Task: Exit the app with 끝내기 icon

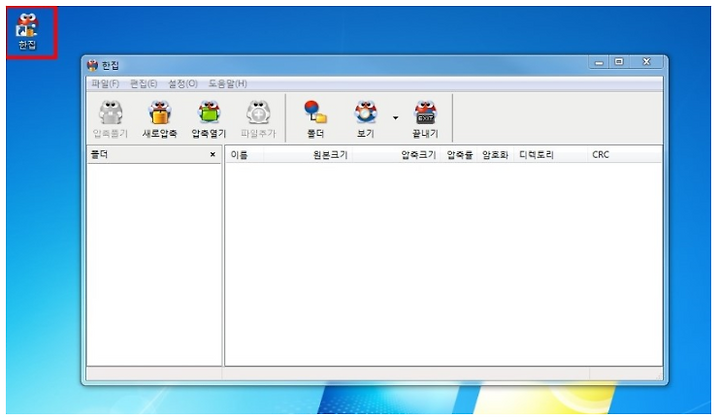Action: pyautogui.click(x=425, y=119)
